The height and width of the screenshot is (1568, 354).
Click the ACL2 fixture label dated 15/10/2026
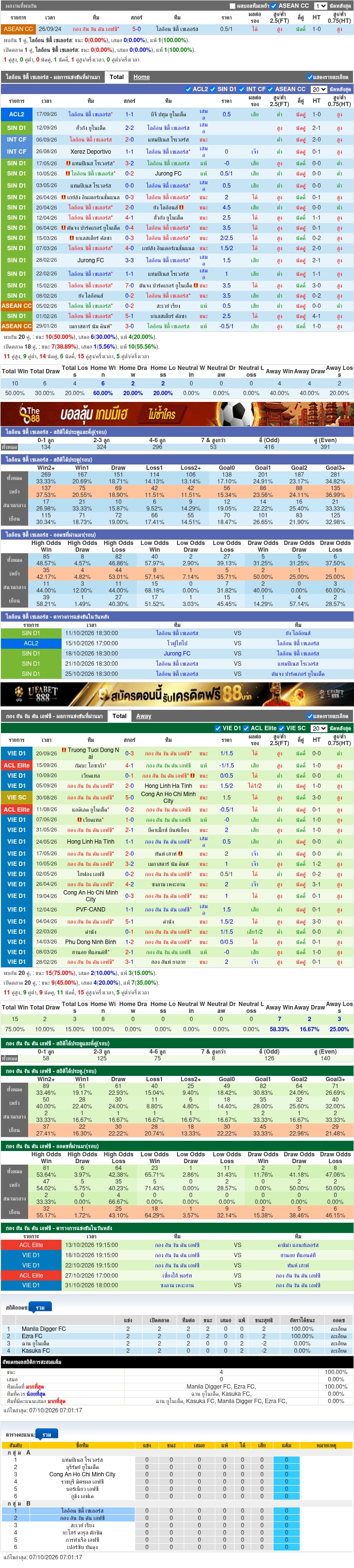(x=31, y=643)
